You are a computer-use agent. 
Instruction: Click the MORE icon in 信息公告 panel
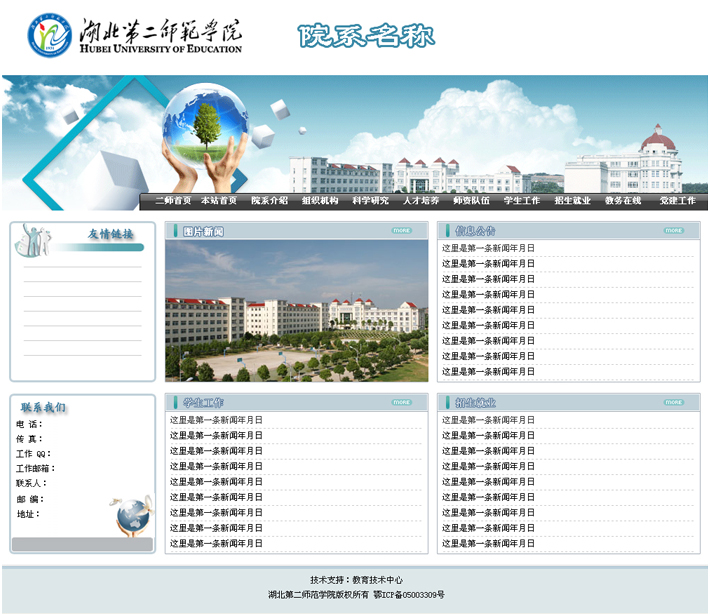[x=673, y=231]
